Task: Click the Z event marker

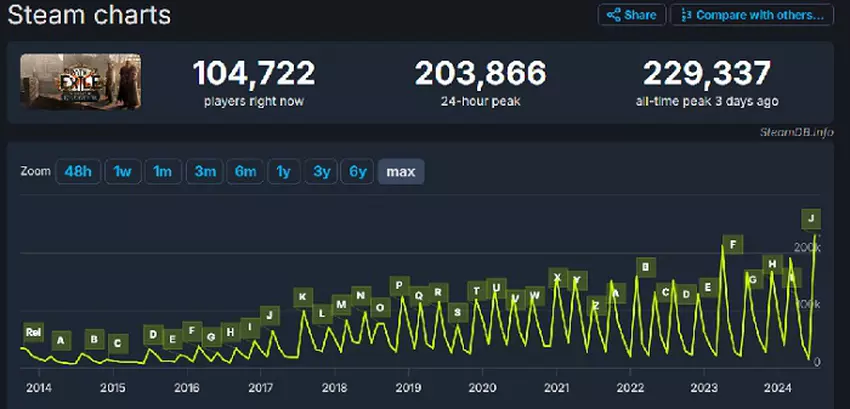Action: tap(596, 305)
